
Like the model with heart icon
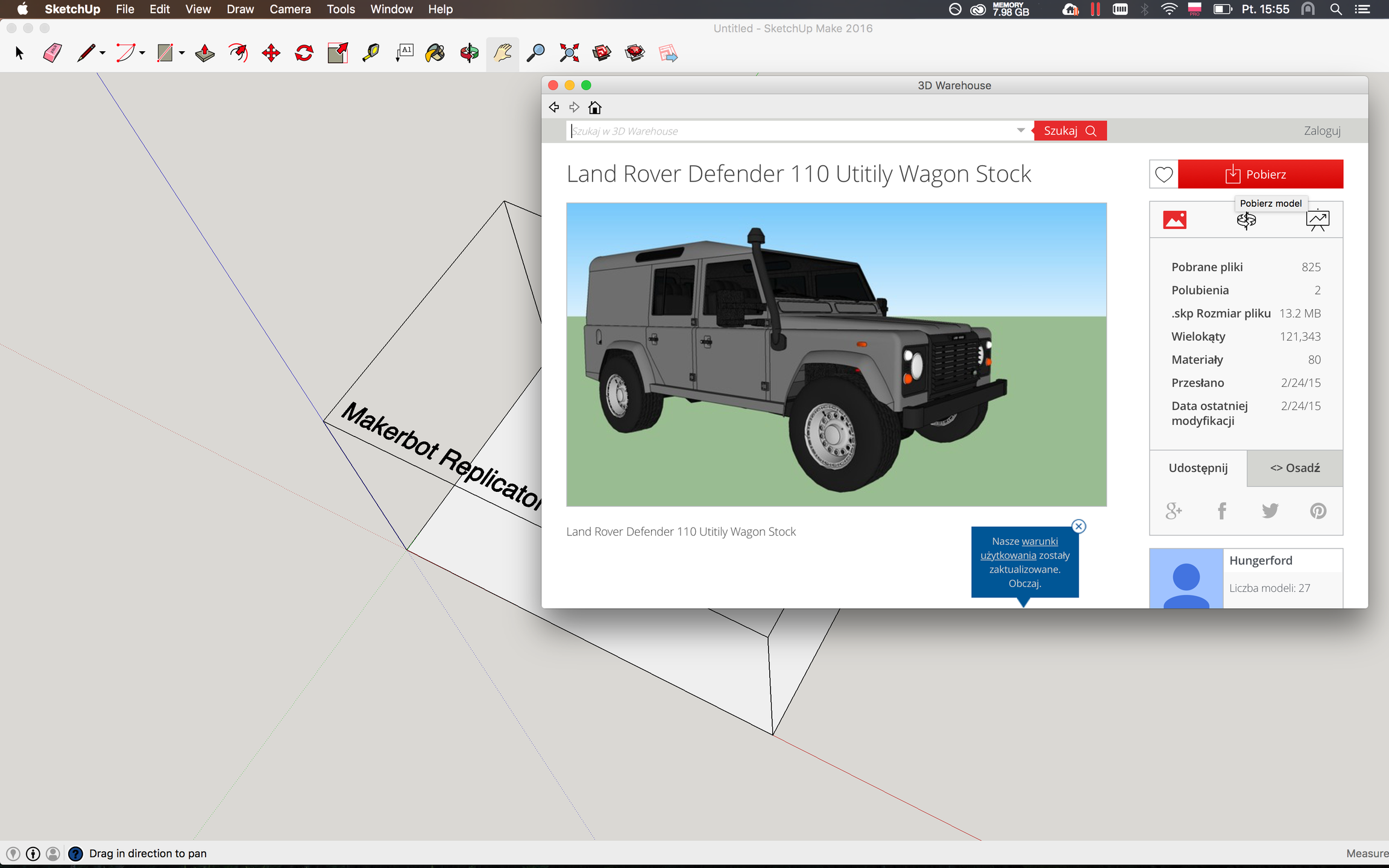1164,174
